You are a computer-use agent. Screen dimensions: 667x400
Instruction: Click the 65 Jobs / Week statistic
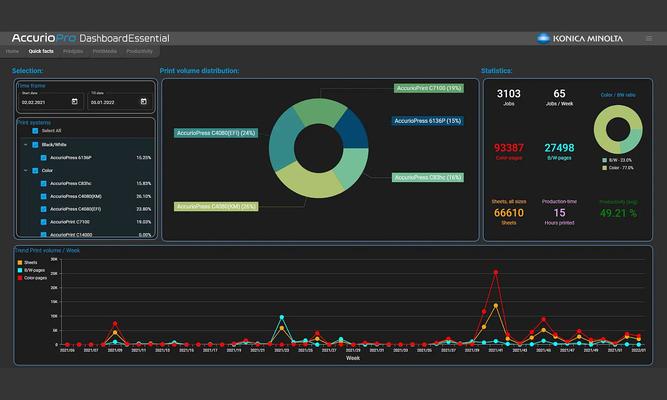tap(559, 97)
